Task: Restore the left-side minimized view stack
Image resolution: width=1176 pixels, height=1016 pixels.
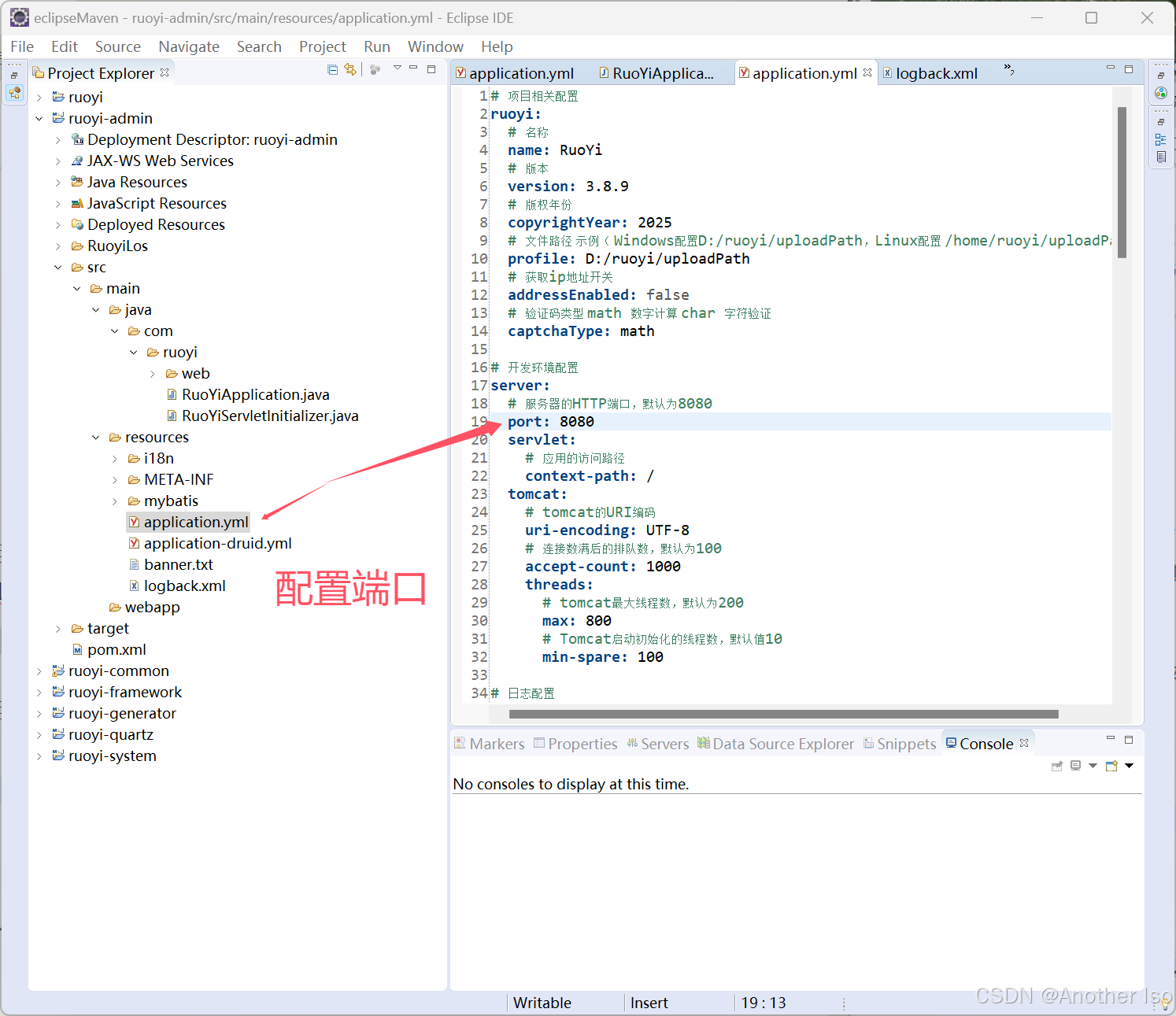Action: tap(14, 76)
